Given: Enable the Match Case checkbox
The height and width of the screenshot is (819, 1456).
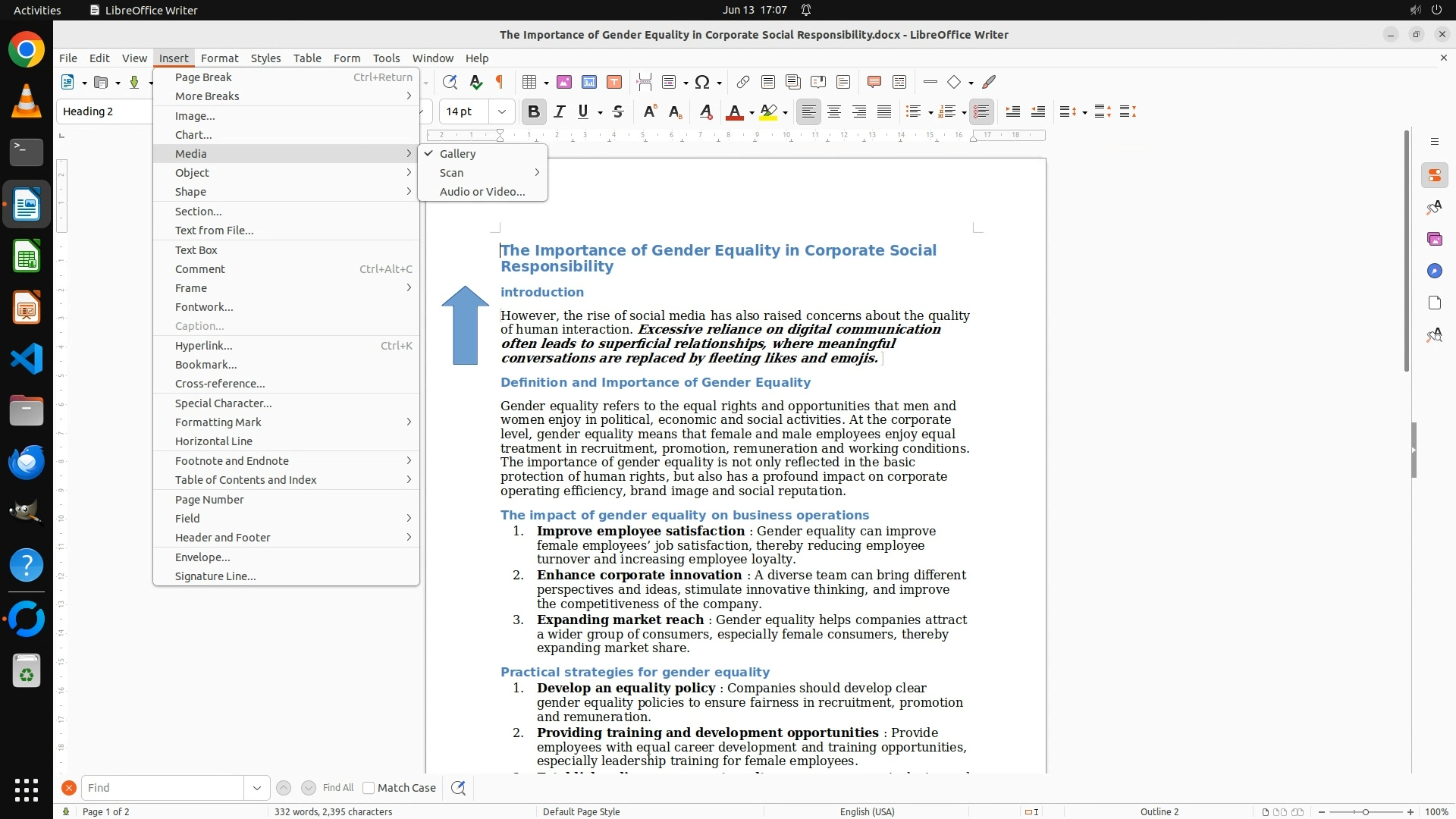Looking at the screenshot, I should (x=369, y=788).
